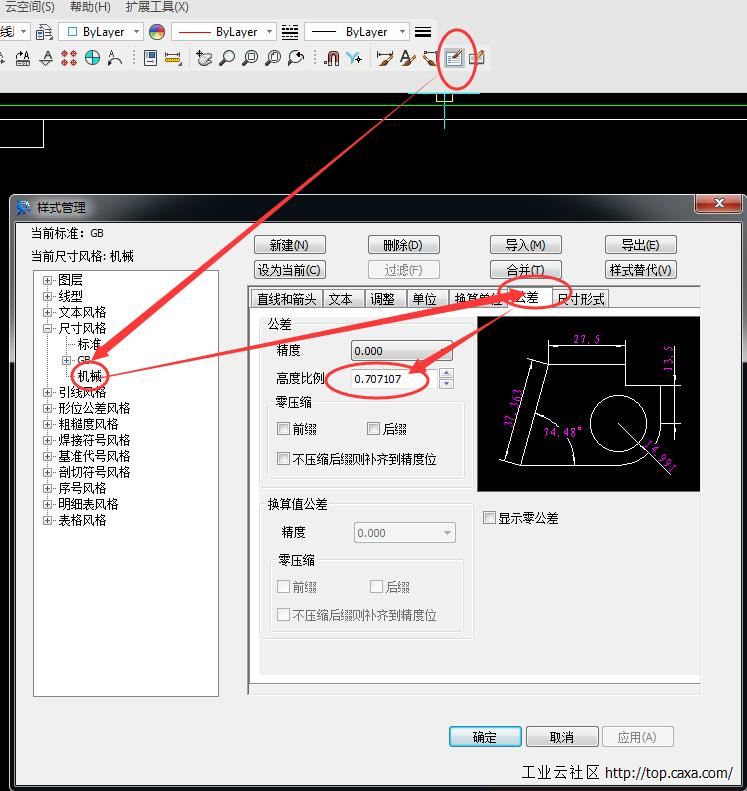The image size is (747, 791).
Task: Expand the 文本风格 tree node
Action: coord(47,312)
